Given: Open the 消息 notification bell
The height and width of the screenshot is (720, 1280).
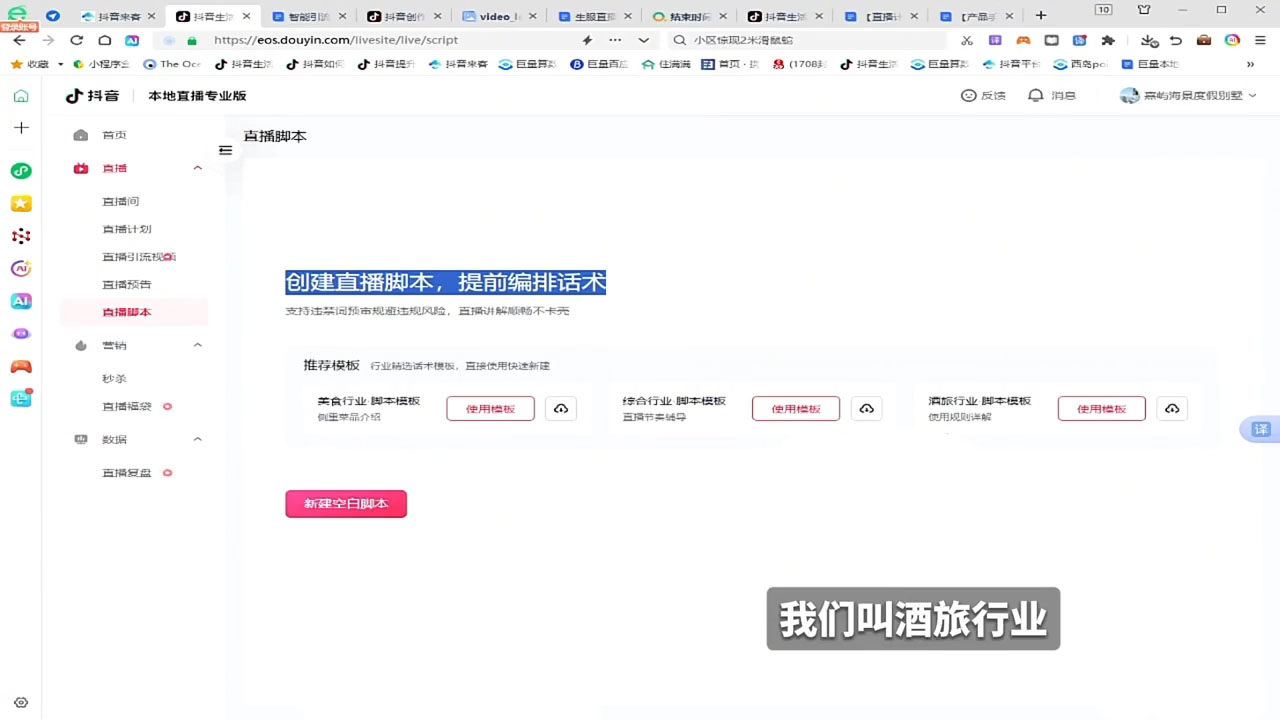Looking at the screenshot, I should tap(1036, 95).
